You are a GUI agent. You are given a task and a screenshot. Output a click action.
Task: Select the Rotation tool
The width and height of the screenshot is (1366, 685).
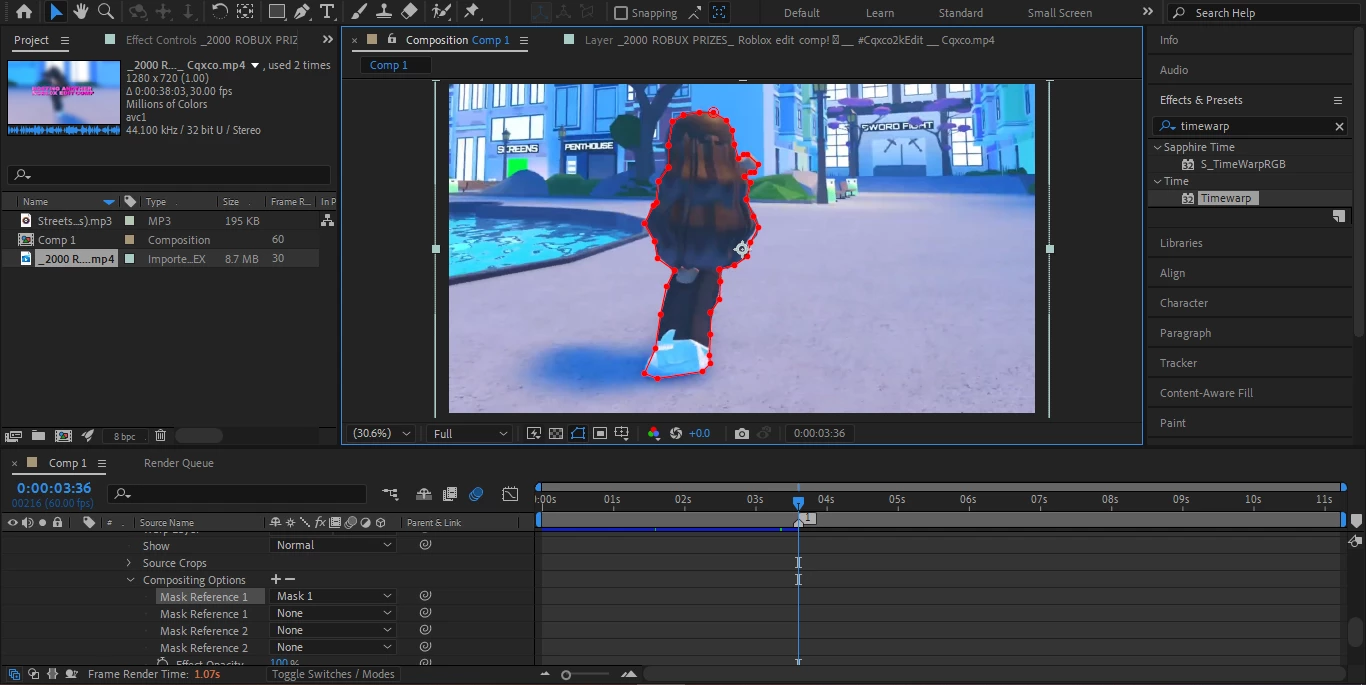click(x=219, y=12)
